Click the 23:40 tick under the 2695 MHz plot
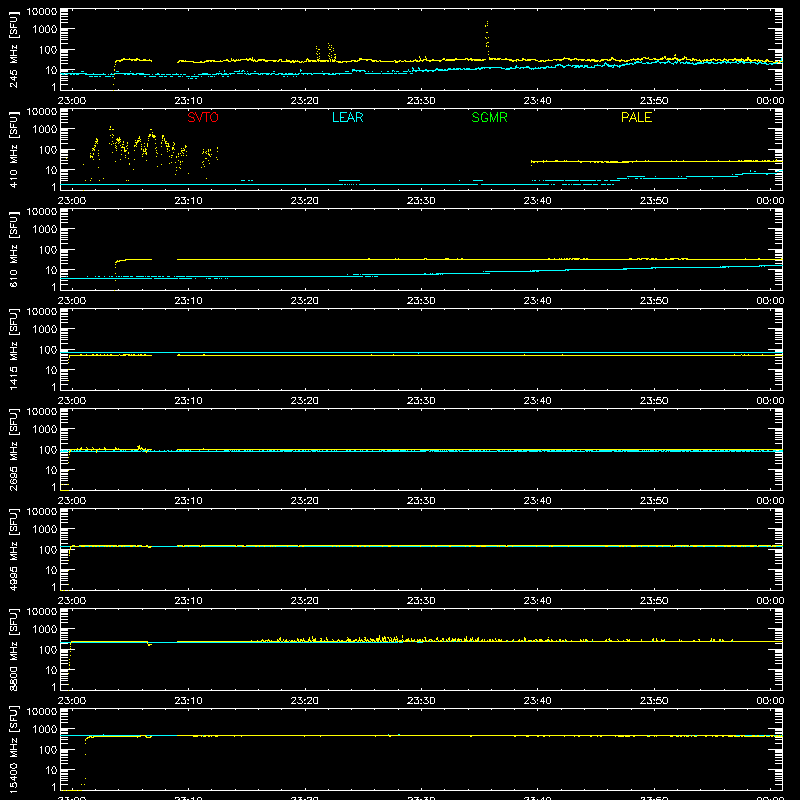The height and width of the screenshot is (800, 800). [537, 501]
